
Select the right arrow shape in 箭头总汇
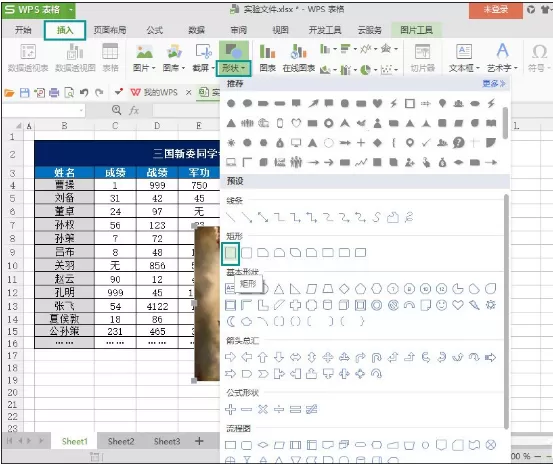[230, 357]
